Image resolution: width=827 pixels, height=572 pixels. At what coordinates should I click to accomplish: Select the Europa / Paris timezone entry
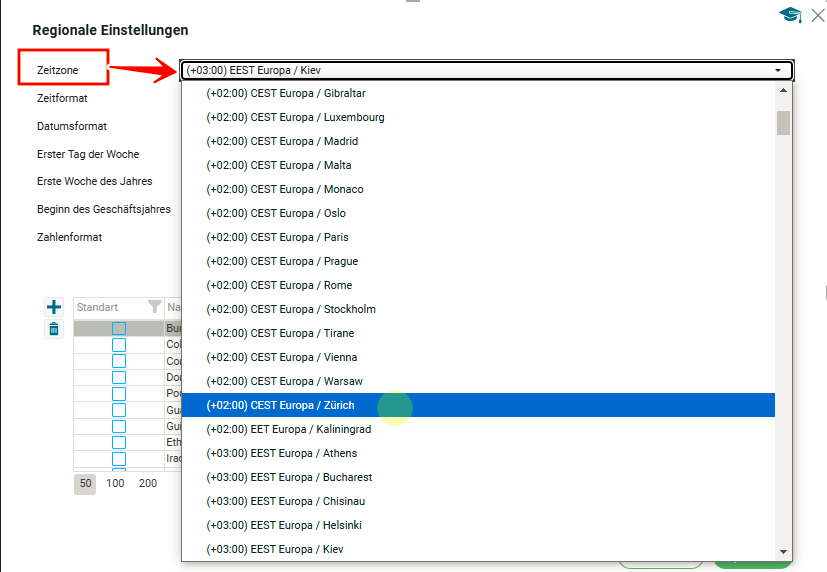(x=277, y=237)
